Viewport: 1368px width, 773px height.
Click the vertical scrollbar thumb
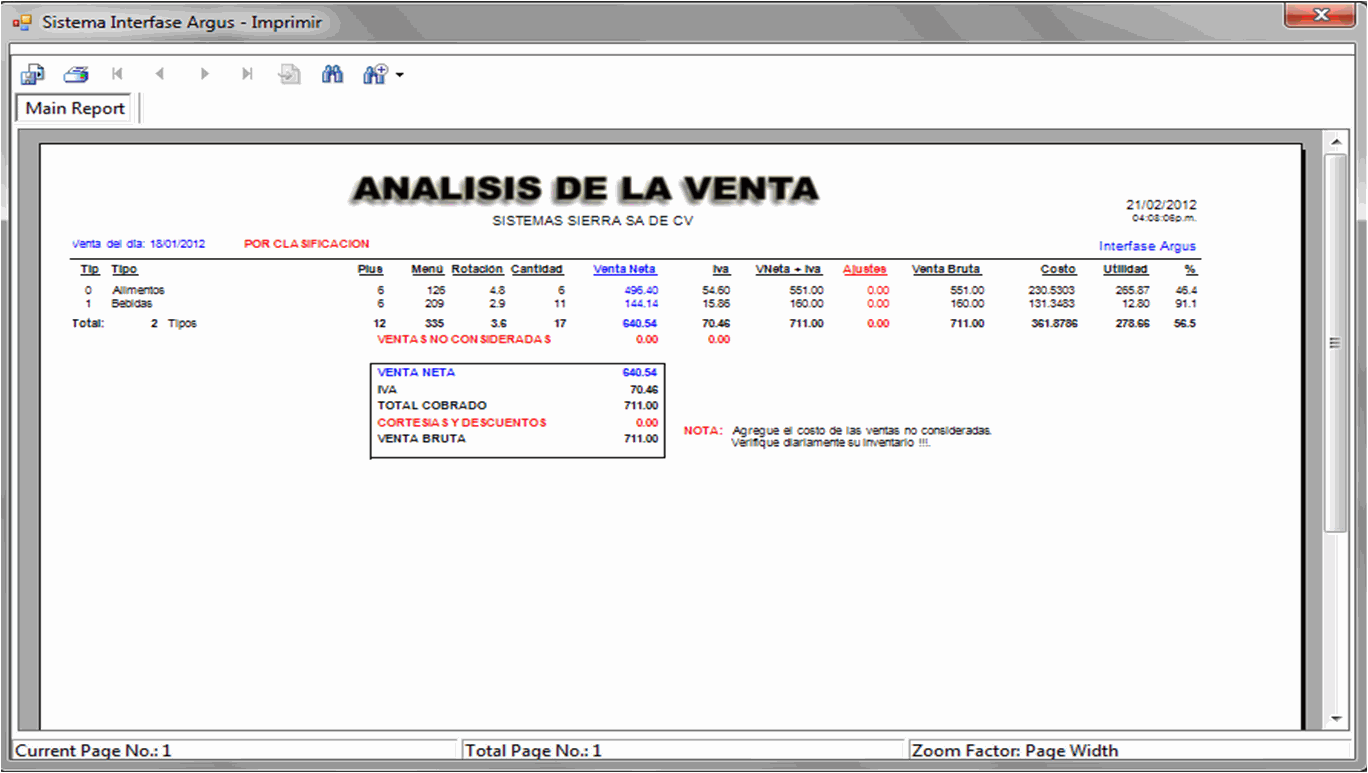(x=1335, y=342)
